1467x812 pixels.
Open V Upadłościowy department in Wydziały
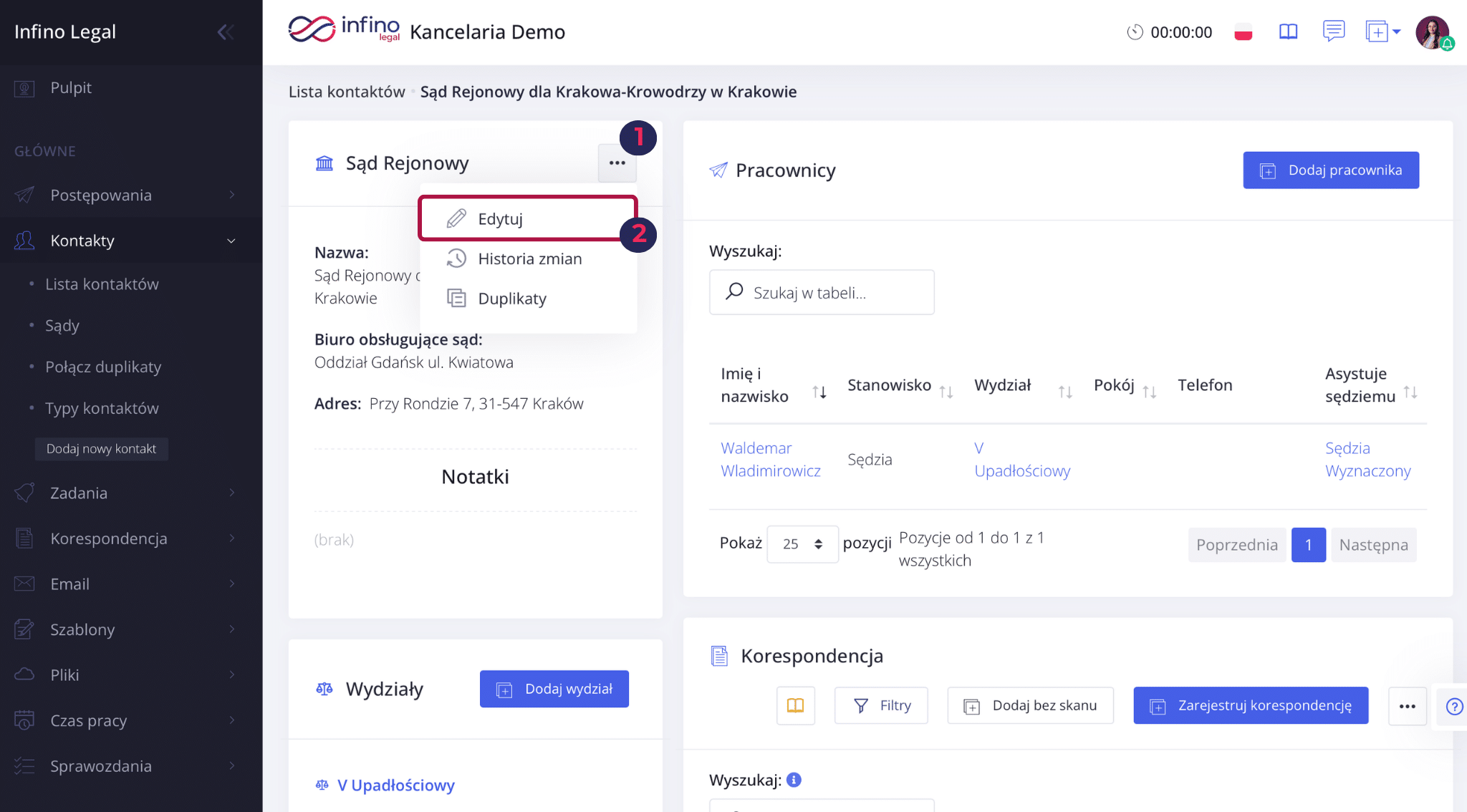(395, 786)
